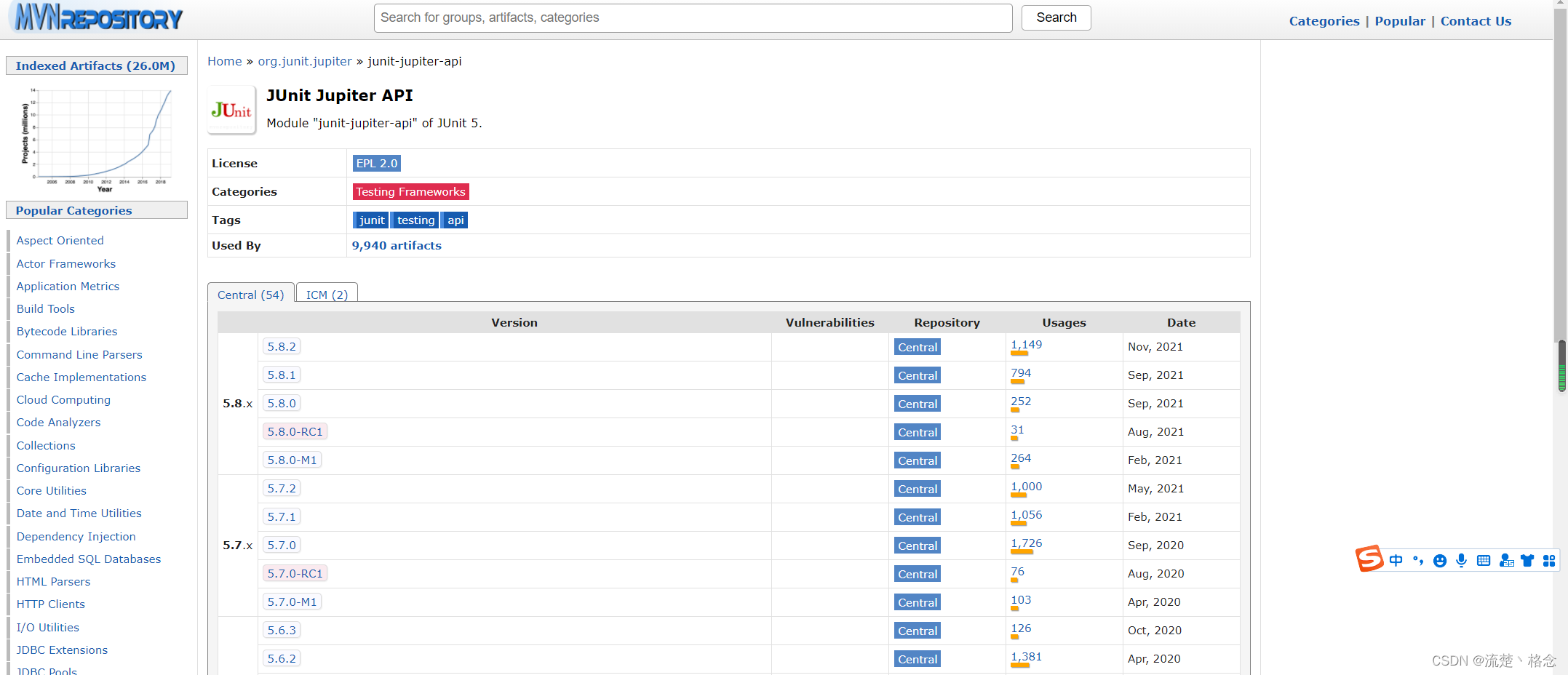Click the JUnit logo image
The image size is (1568, 675).
pos(231,110)
